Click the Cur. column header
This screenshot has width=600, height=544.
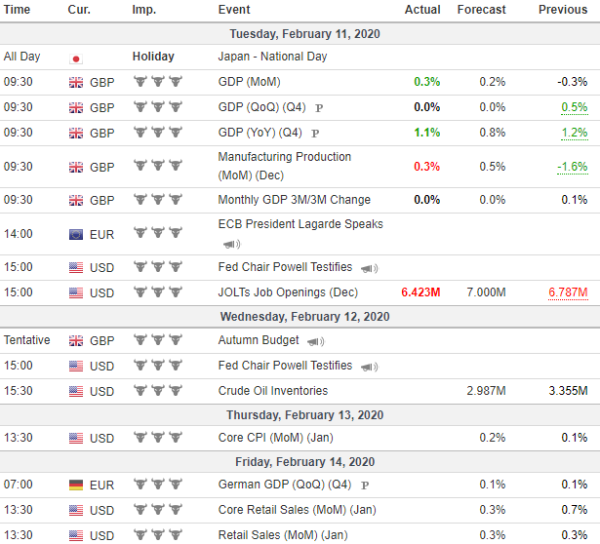coord(79,10)
